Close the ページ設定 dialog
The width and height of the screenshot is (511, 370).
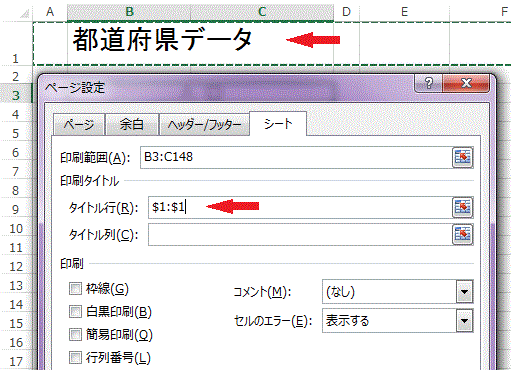466,83
